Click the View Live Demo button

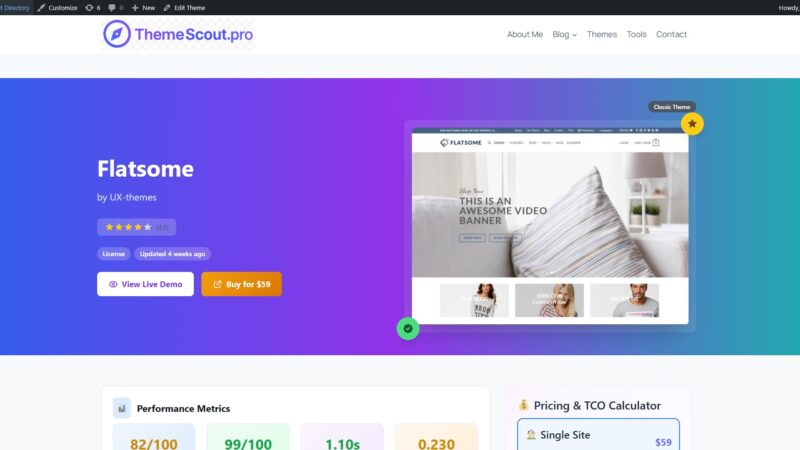click(x=145, y=284)
